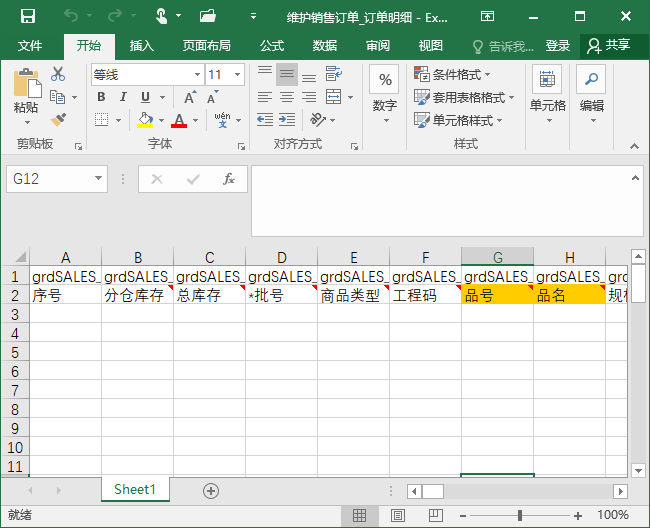Click the text Orientation icon
Screen dimensions: 650x528
pos(318,120)
